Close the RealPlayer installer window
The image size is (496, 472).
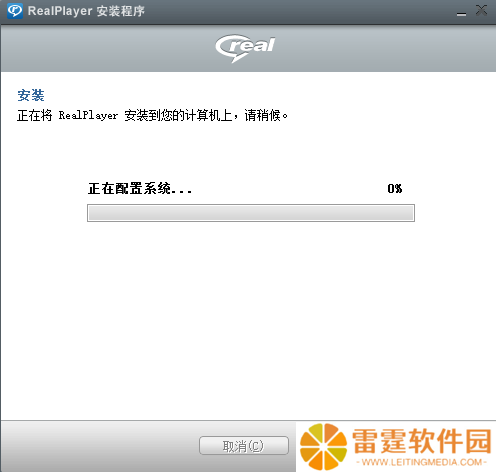click(x=481, y=11)
